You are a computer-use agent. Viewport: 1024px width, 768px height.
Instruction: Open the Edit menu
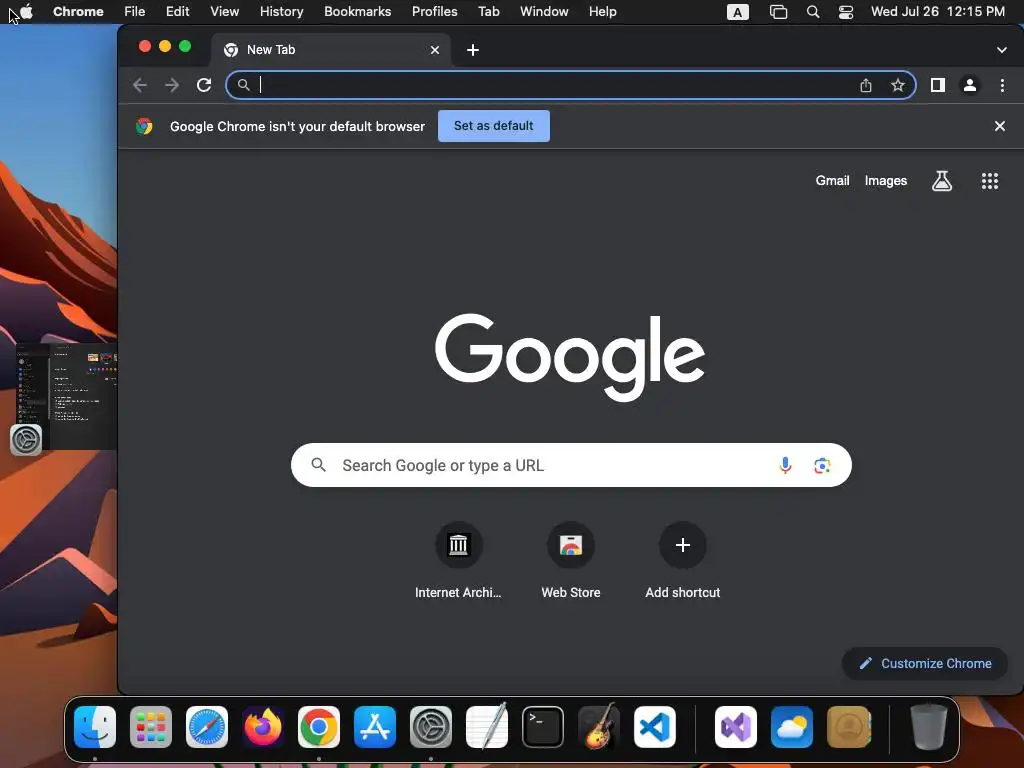tap(177, 12)
